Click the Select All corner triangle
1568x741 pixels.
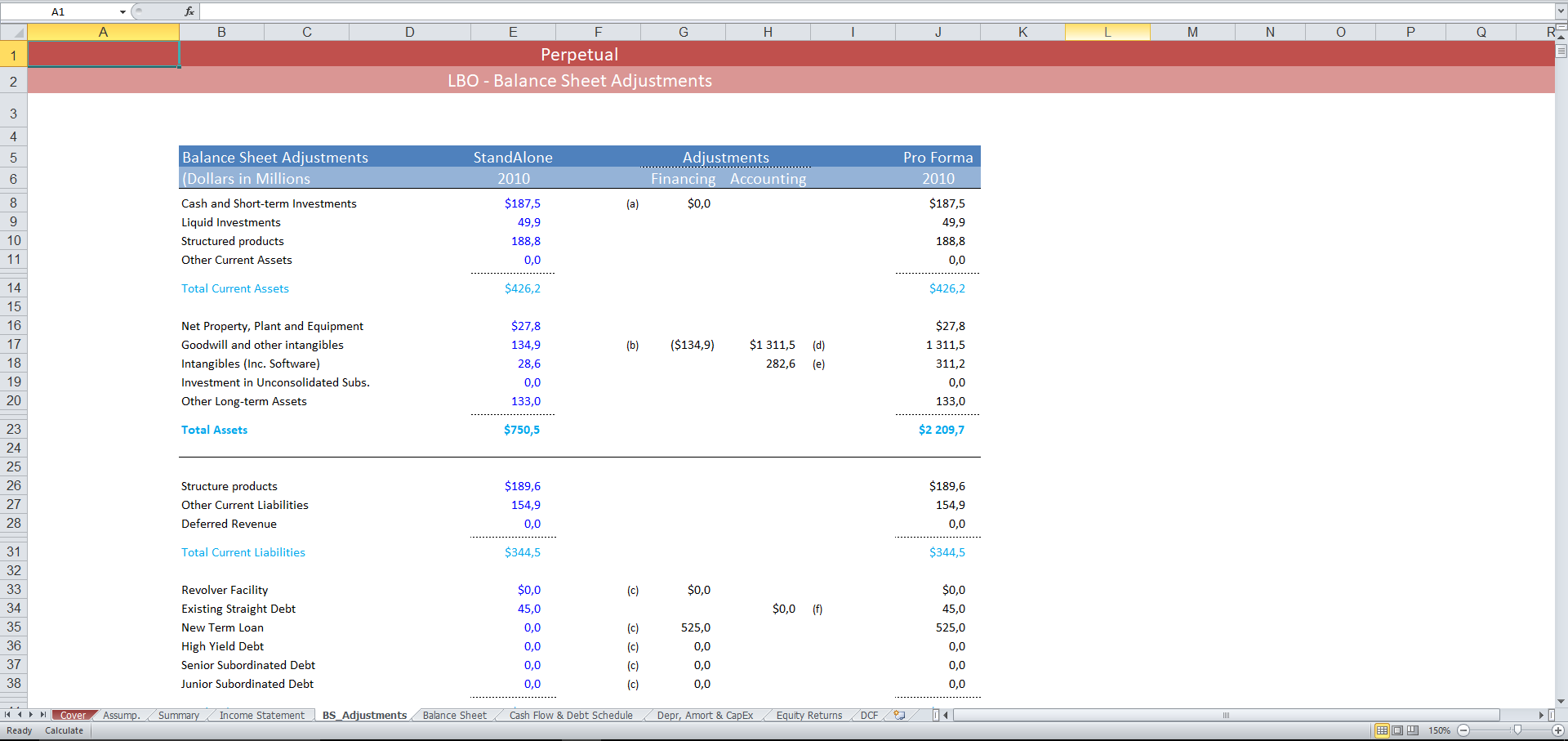[x=14, y=33]
